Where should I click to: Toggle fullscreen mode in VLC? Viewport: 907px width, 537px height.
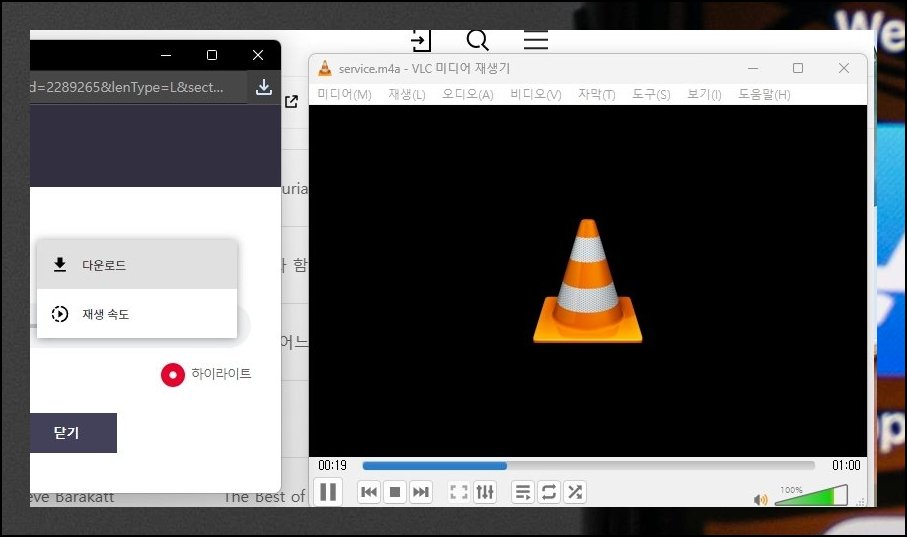click(459, 492)
